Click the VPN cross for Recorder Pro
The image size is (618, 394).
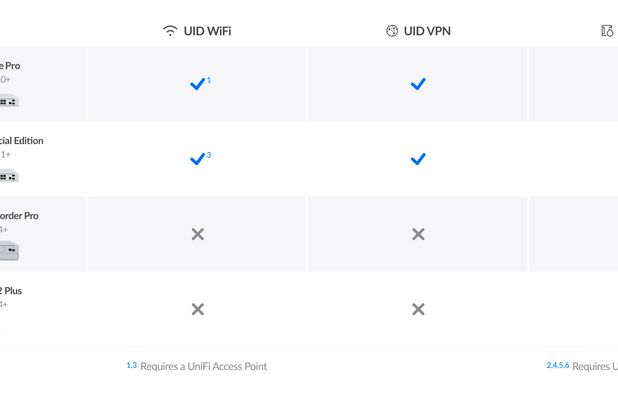point(418,234)
